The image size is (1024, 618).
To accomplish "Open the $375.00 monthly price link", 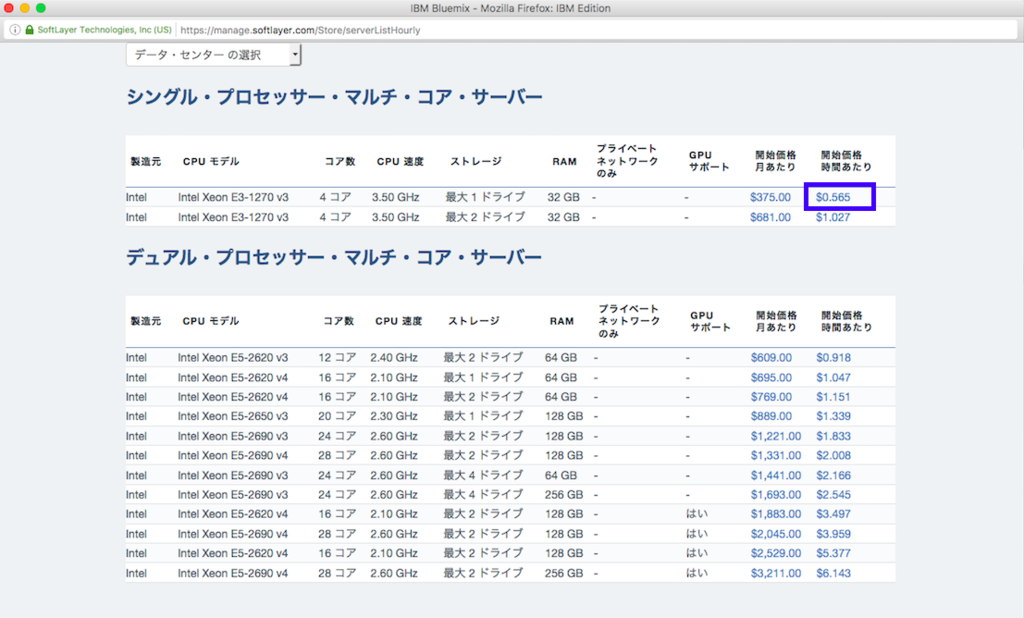I will 770,197.
